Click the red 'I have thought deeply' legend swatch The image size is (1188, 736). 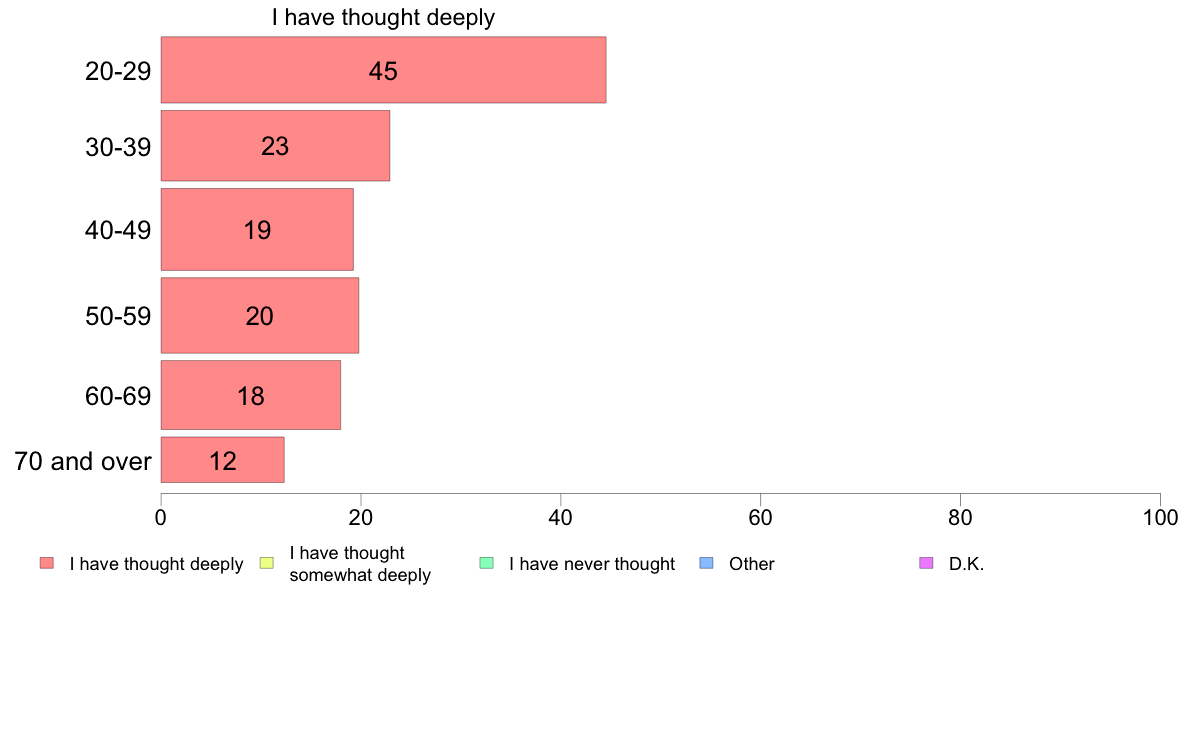click(47, 563)
